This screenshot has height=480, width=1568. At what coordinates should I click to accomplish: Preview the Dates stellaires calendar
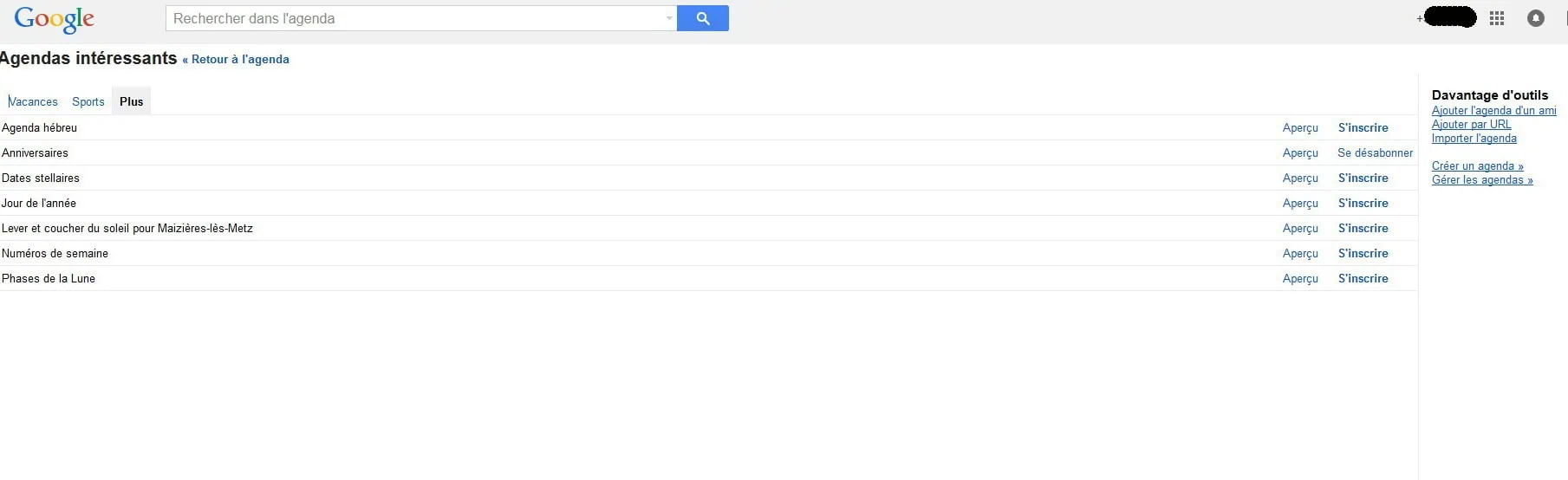pos(1300,178)
